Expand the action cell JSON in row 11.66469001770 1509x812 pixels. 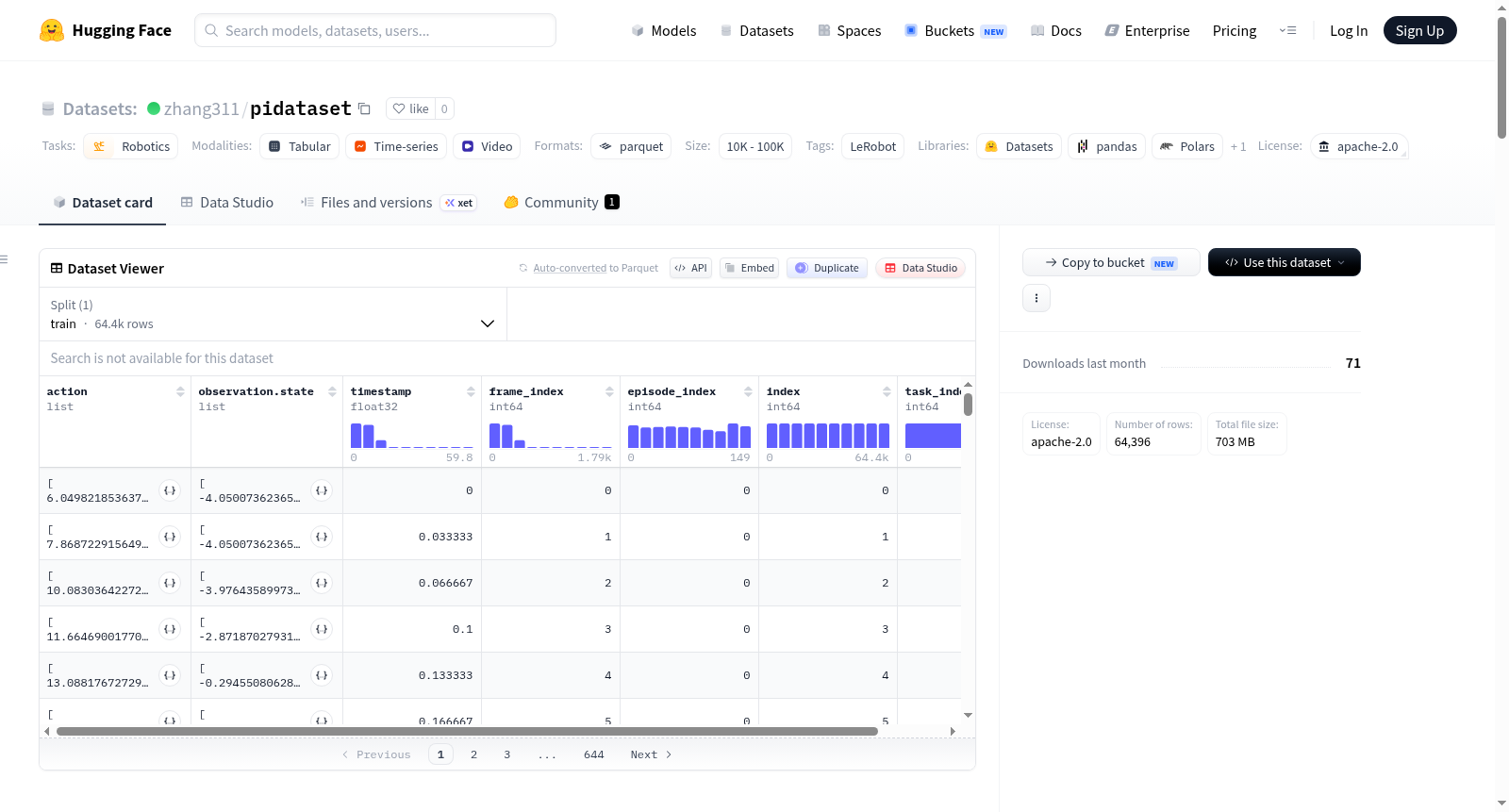(x=170, y=629)
